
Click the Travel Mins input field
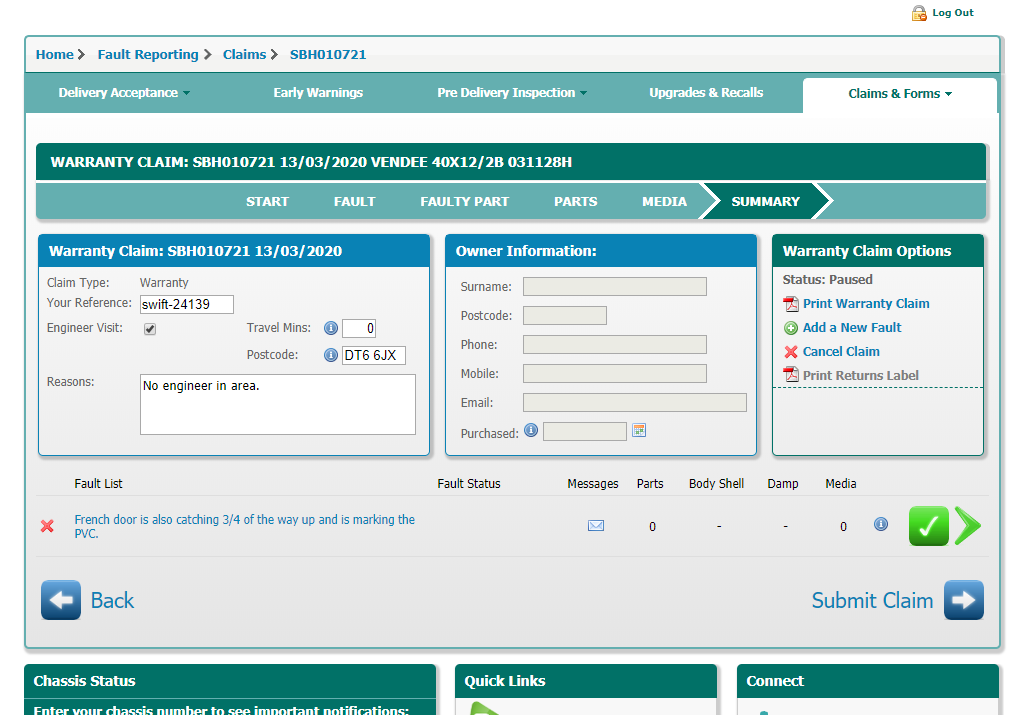tap(359, 328)
